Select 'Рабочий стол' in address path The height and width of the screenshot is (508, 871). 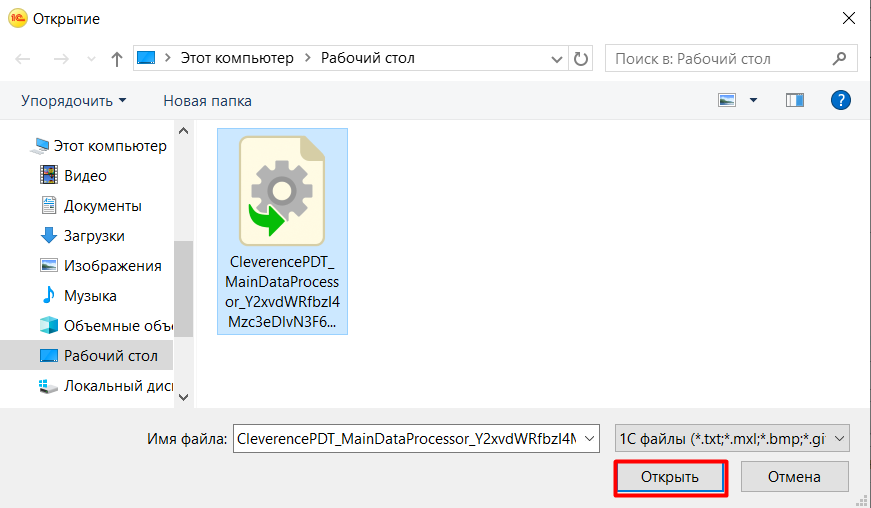368,58
